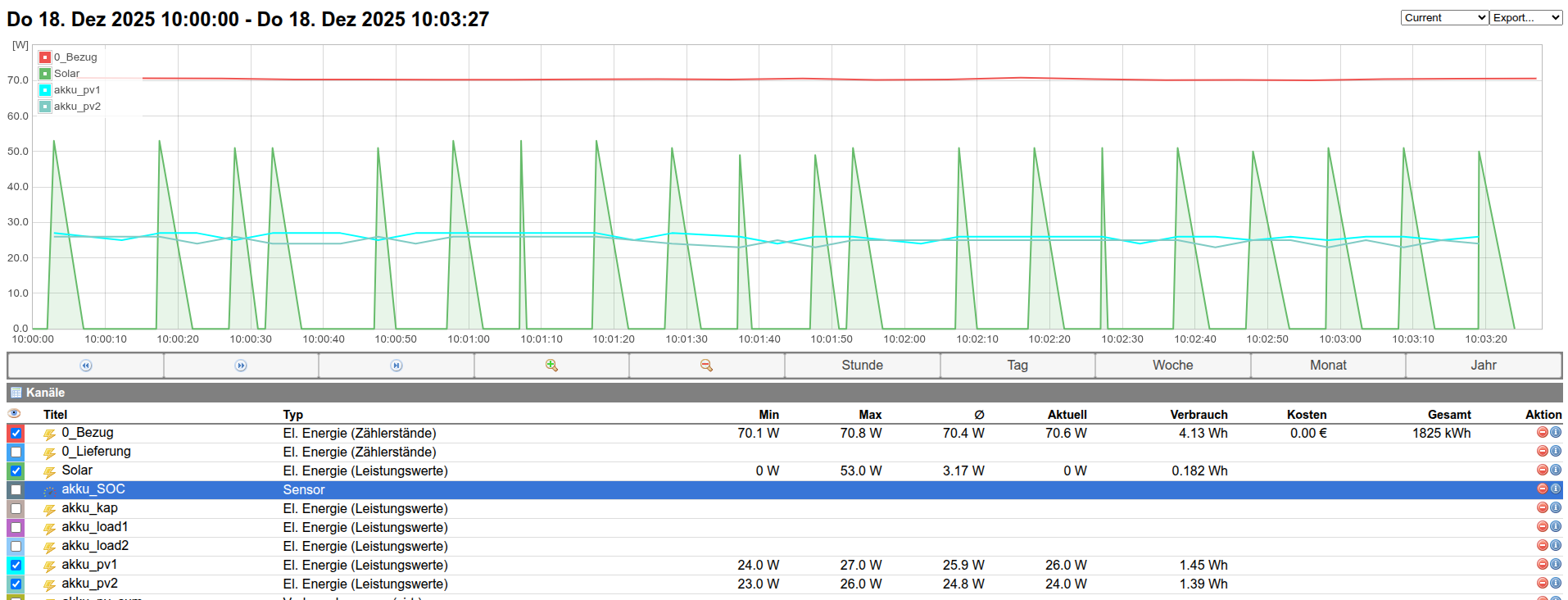Screen dimensions: 1568x600
Task: Open the Export dropdown
Action: pos(1525,18)
